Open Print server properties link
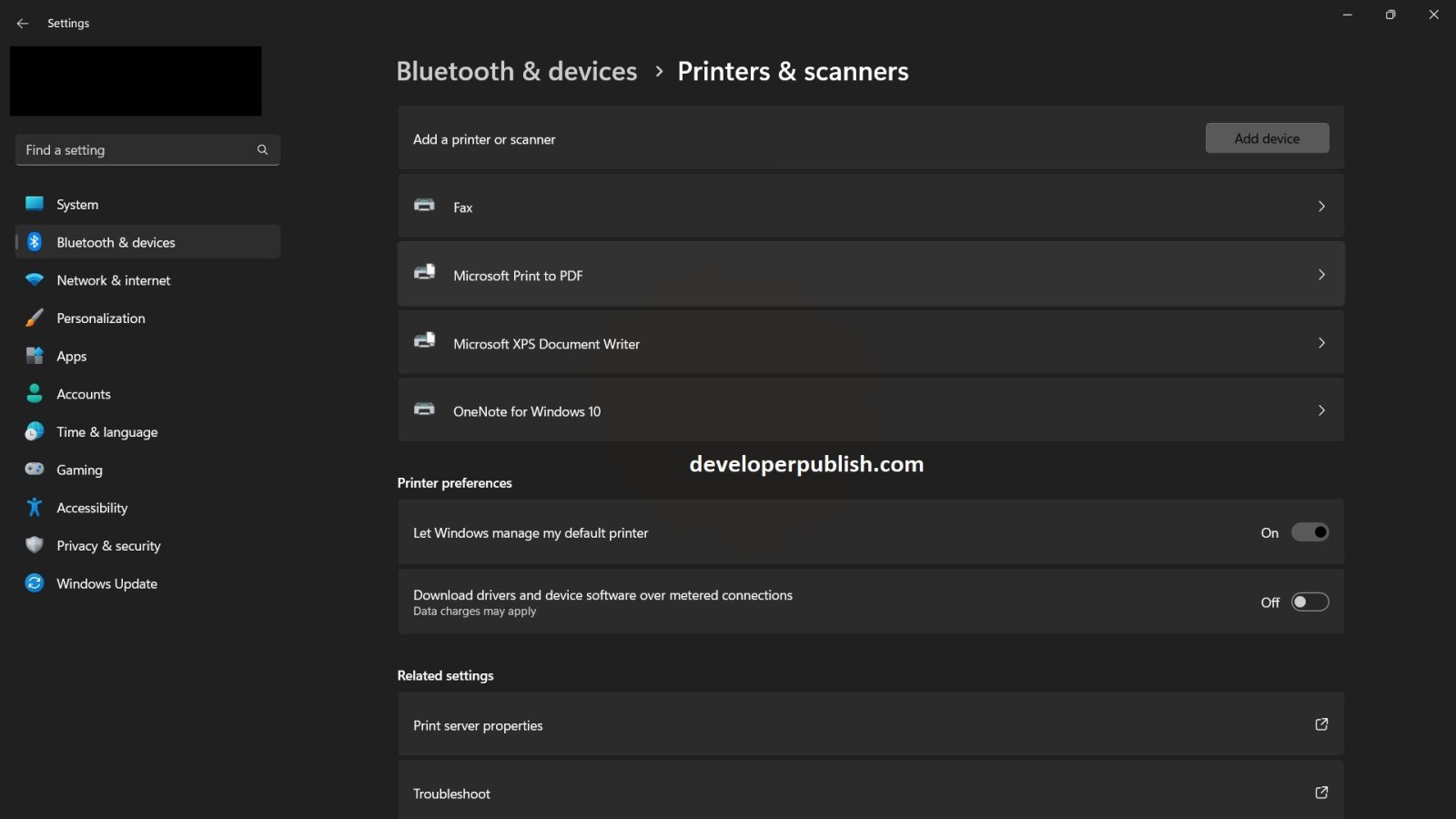Viewport: 1456px width, 819px height. pos(869,724)
